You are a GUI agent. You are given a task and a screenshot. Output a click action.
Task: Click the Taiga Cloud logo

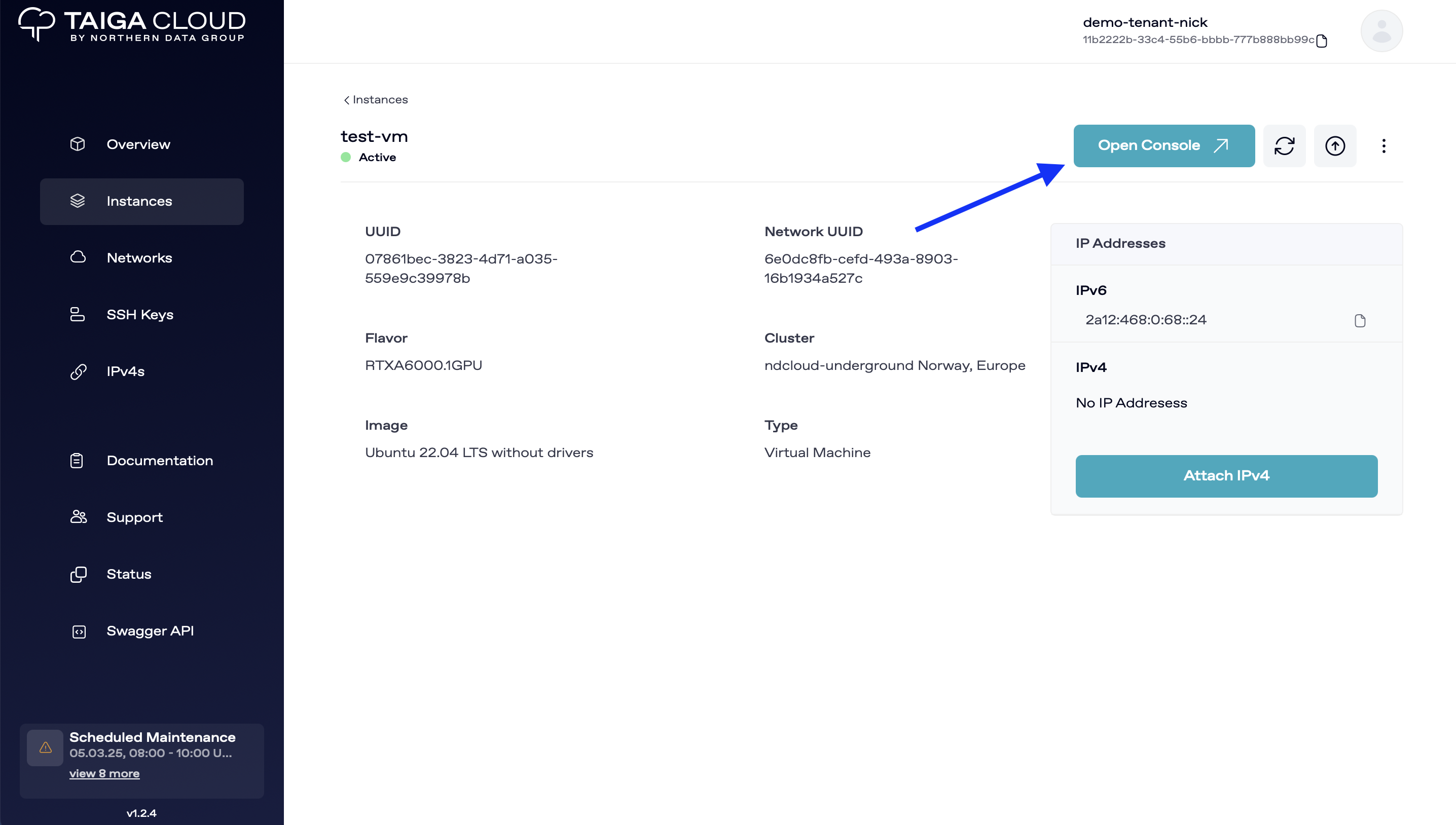tap(131, 25)
